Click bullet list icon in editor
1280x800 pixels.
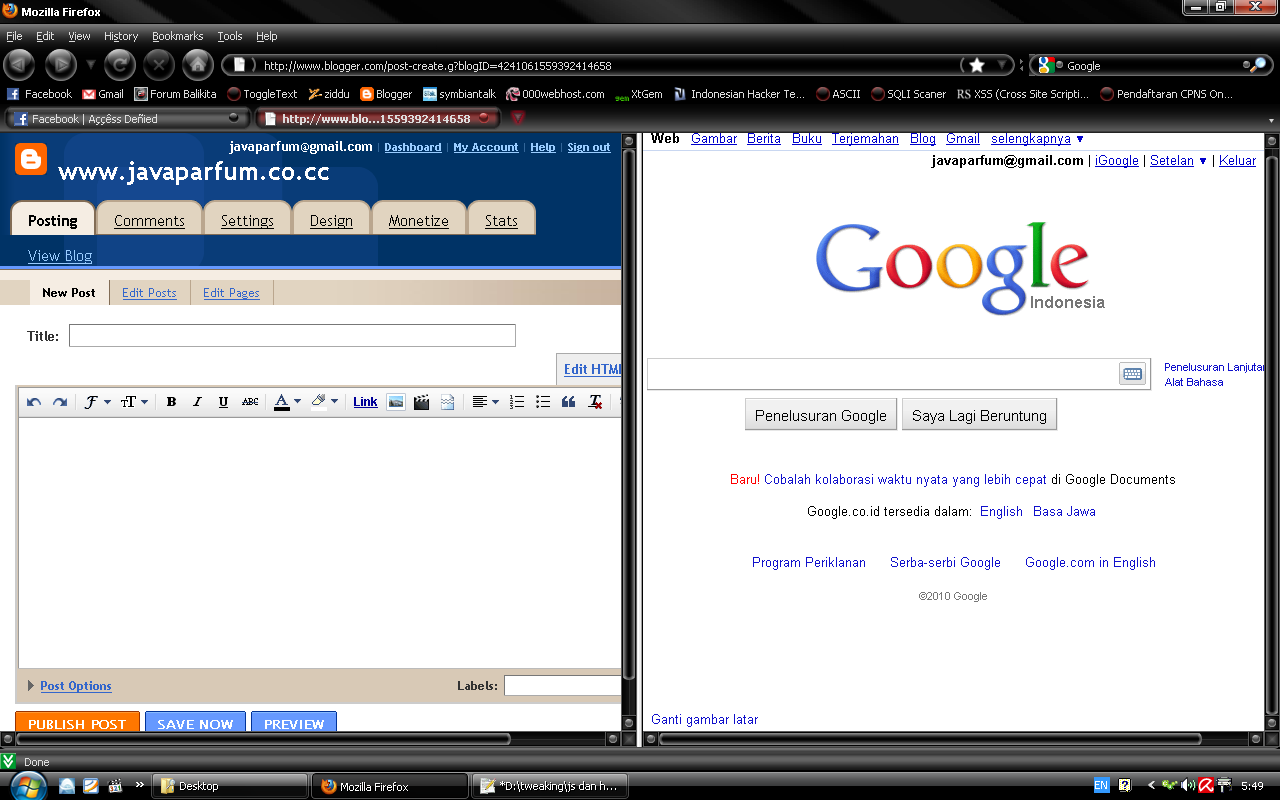(543, 402)
